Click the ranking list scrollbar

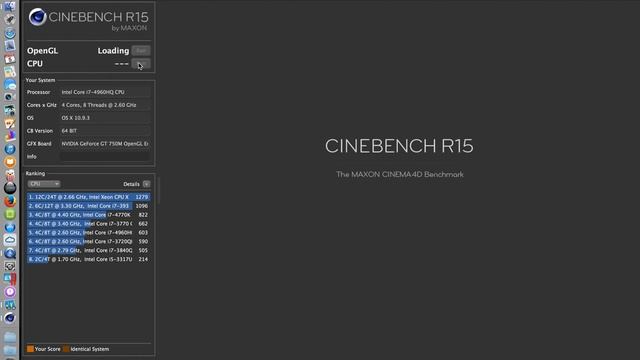tap(158, 191)
